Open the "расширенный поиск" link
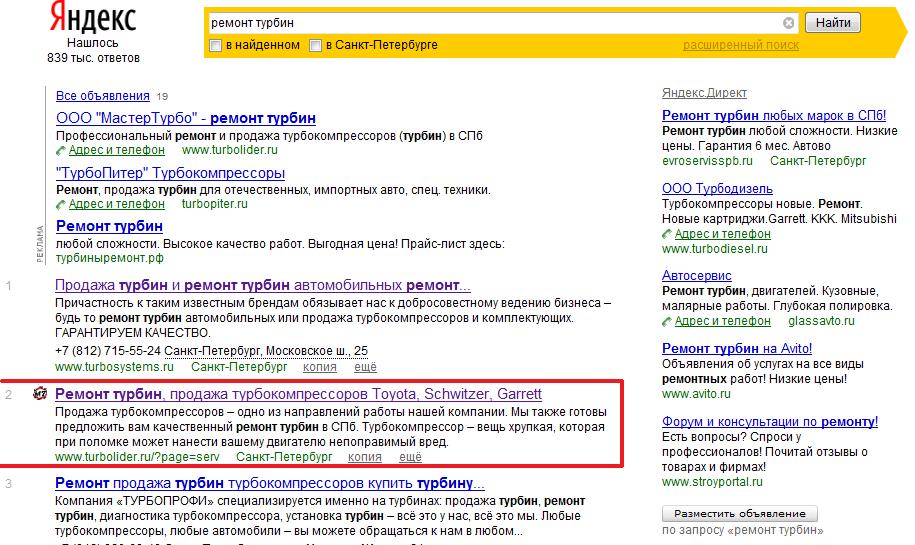This screenshot has height=545, width=915. (741, 45)
